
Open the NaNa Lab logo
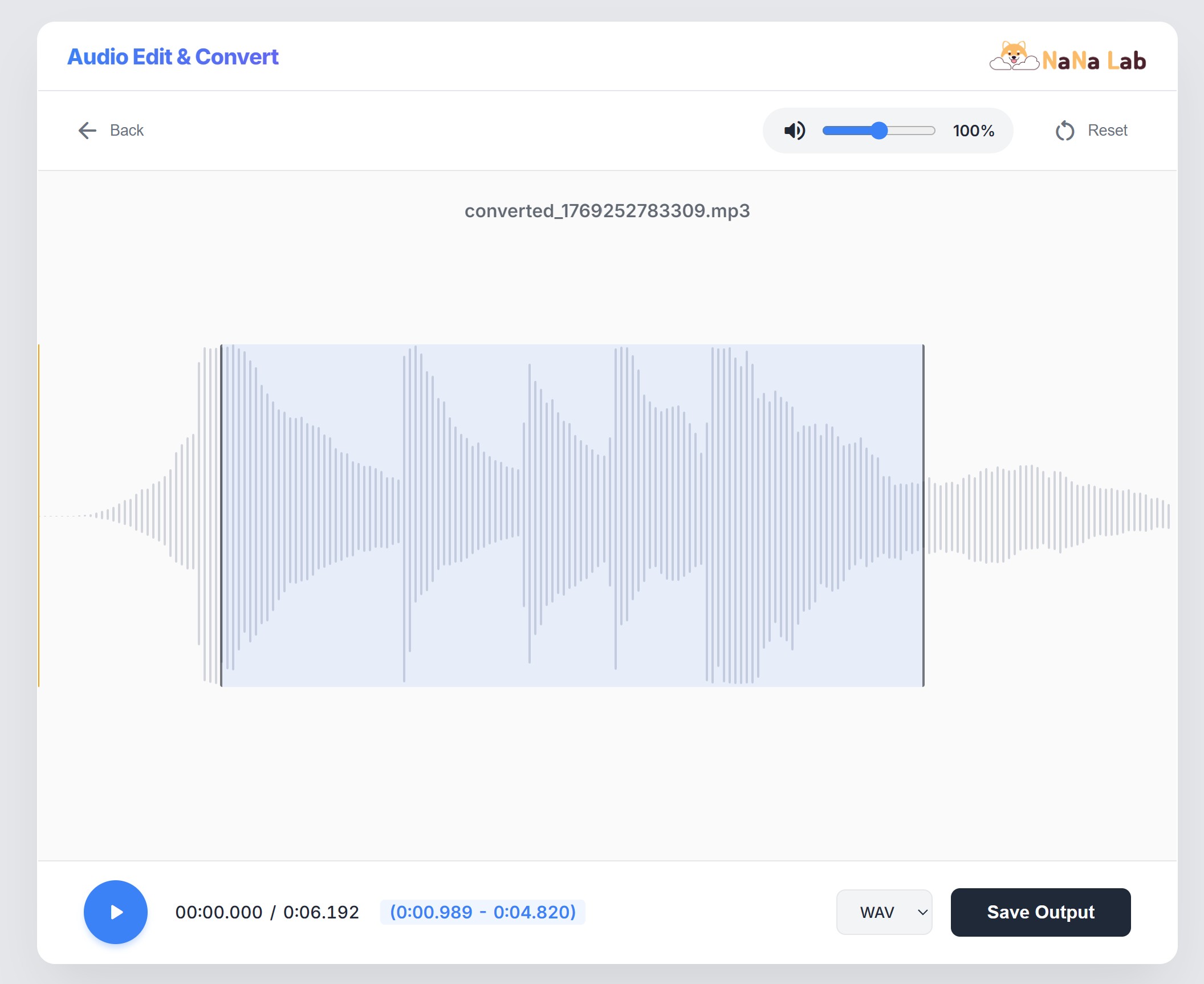[x=1067, y=56]
